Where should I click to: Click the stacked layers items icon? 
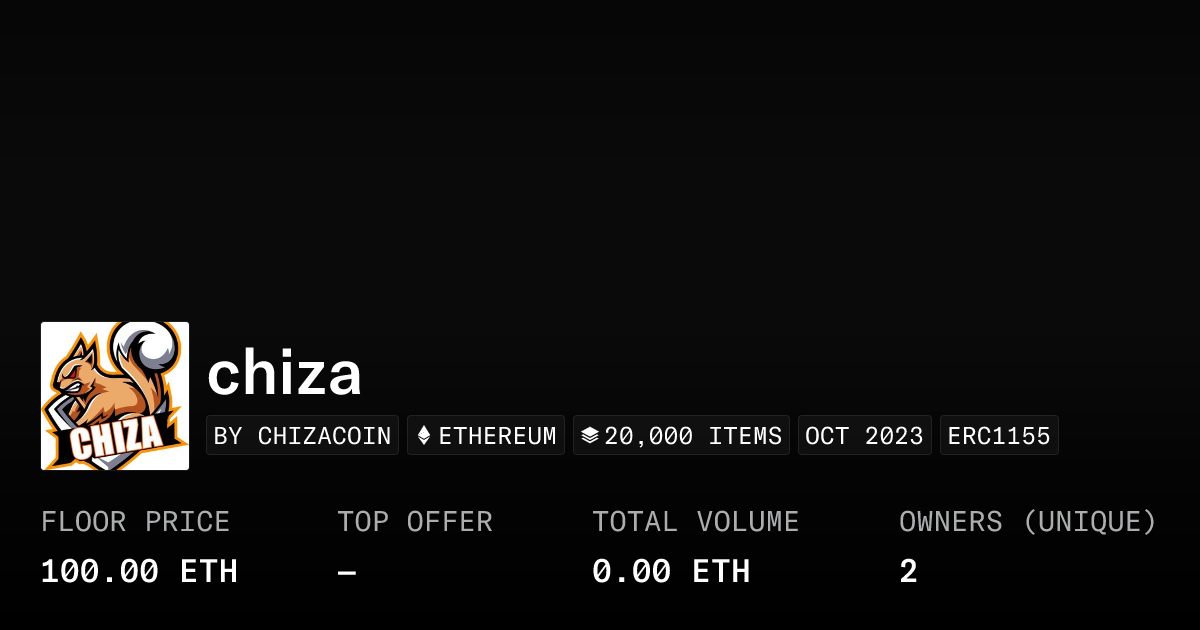590,436
